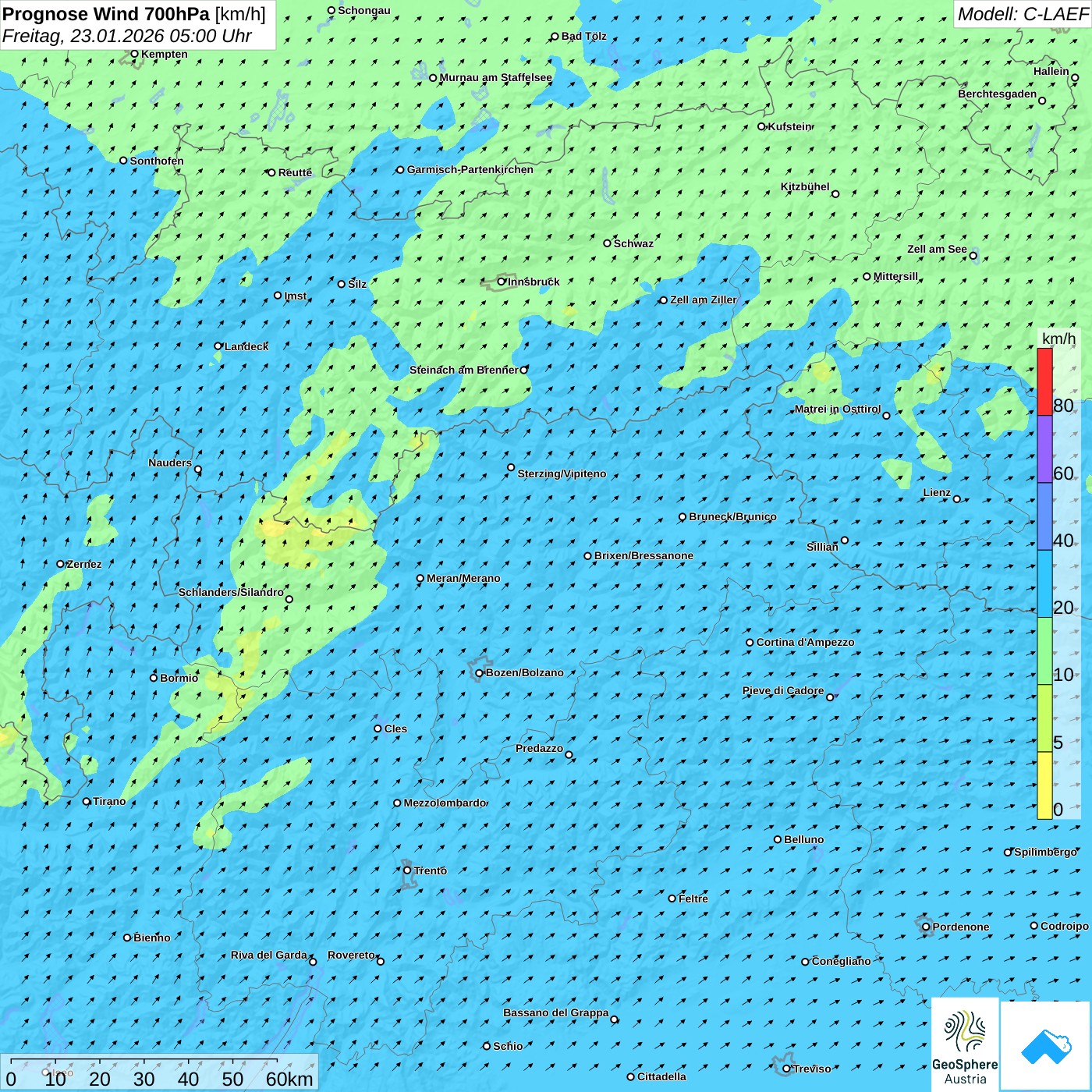Viewport: 1092px width, 1092px height.
Task: Click the 'Mezzolombardo' label
Action: coord(445,803)
